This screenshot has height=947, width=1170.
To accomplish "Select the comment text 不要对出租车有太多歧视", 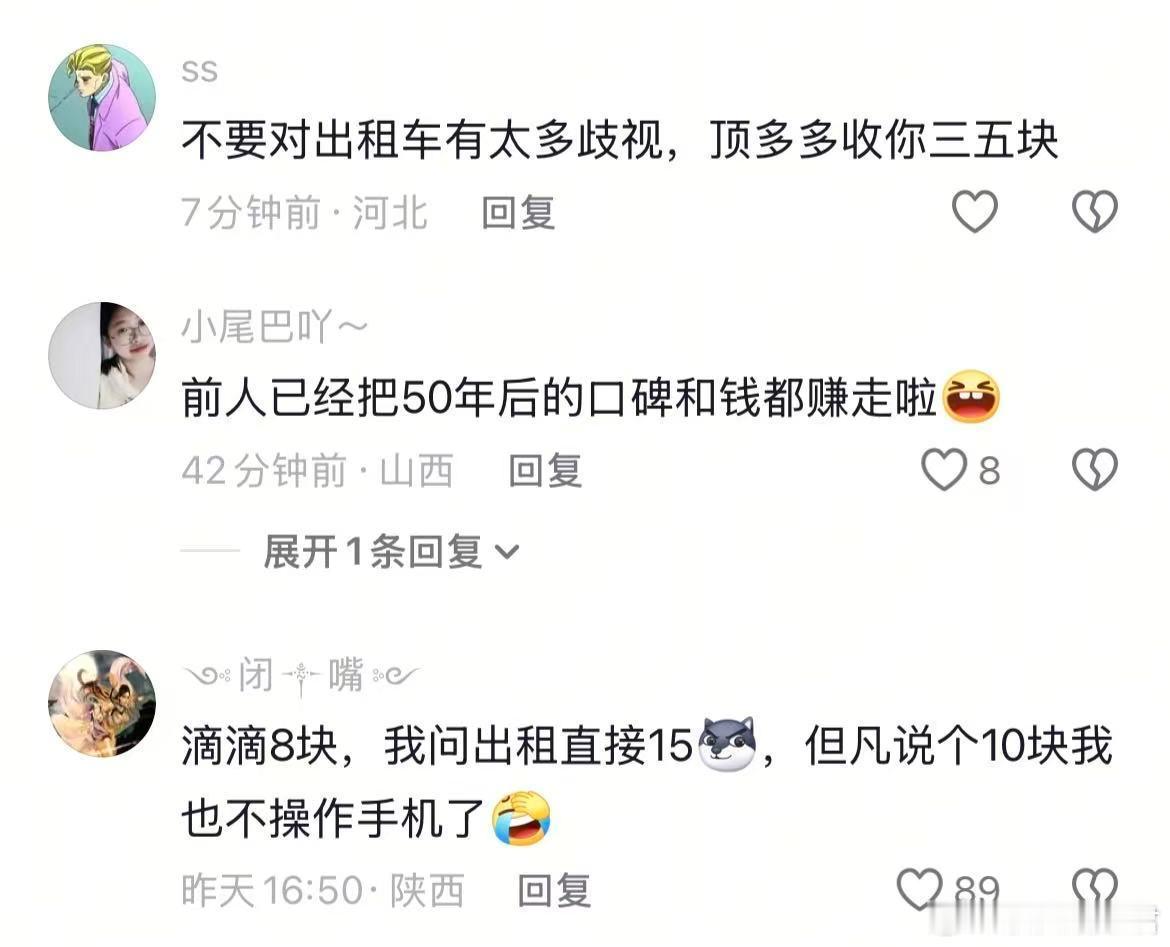I will tap(422, 140).
